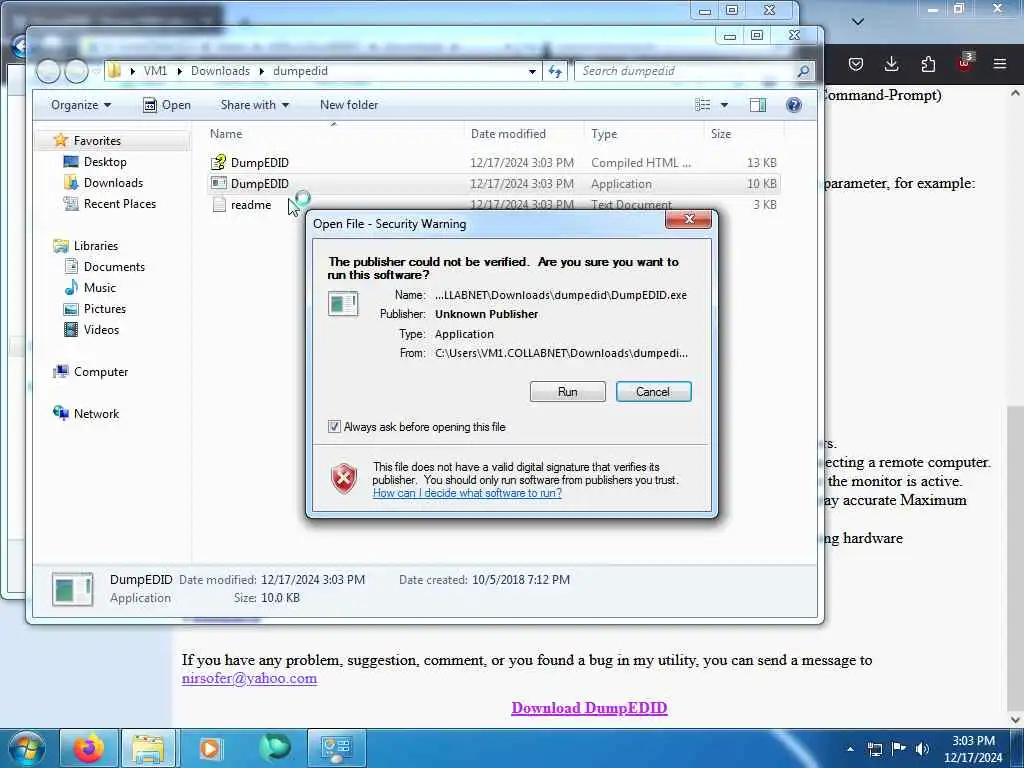Open the Organize dropdown menu
The height and width of the screenshot is (768, 1024).
81,105
